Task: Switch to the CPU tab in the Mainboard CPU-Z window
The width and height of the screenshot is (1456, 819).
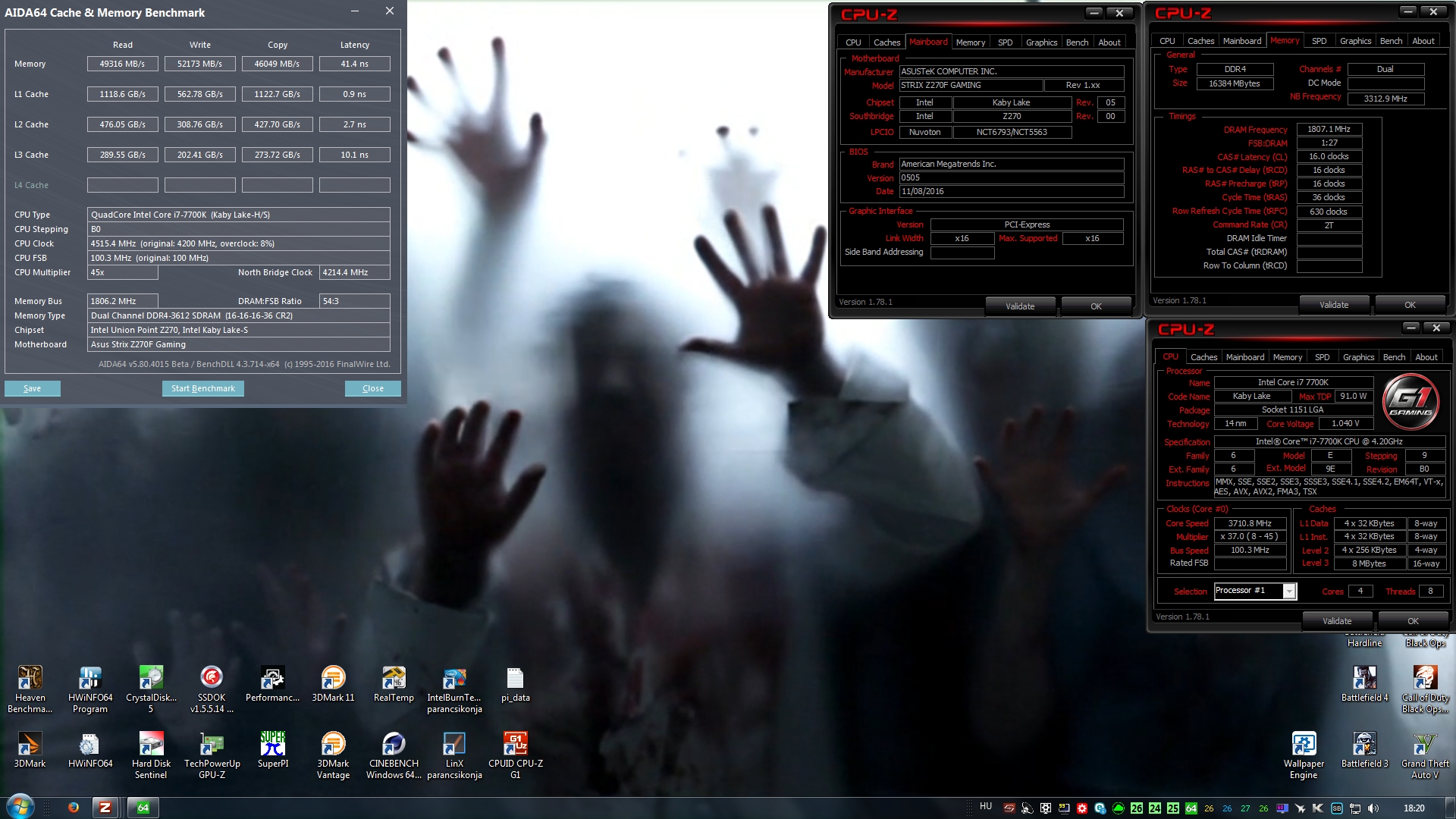Action: coord(853,42)
